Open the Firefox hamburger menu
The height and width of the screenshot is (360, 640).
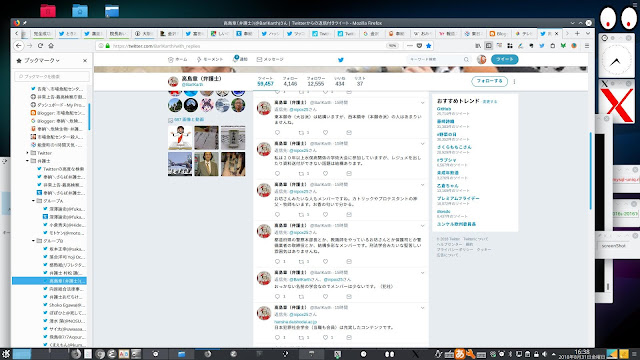(587, 46)
